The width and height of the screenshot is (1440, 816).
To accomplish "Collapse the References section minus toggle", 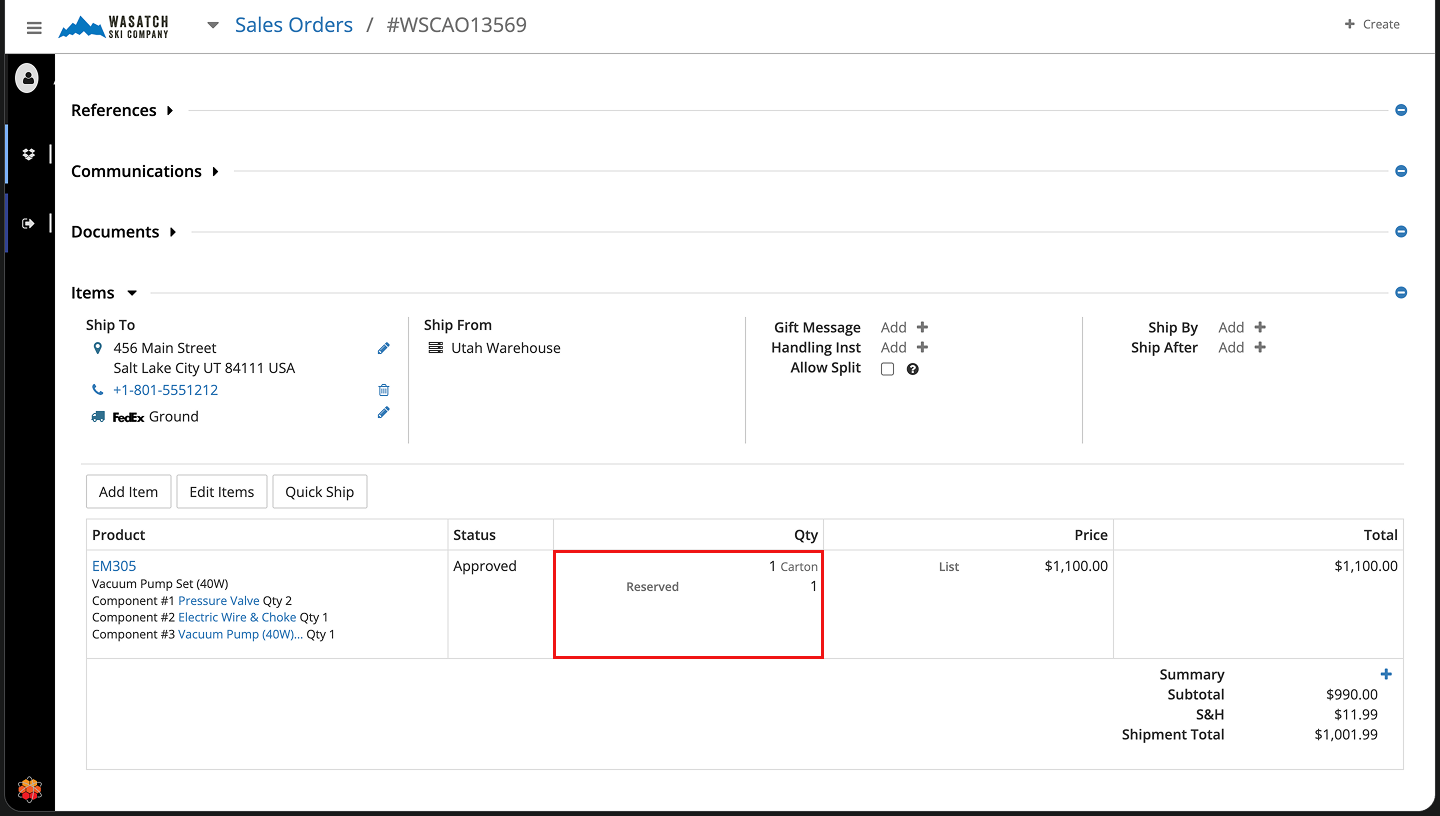I will pyautogui.click(x=1401, y=110).
